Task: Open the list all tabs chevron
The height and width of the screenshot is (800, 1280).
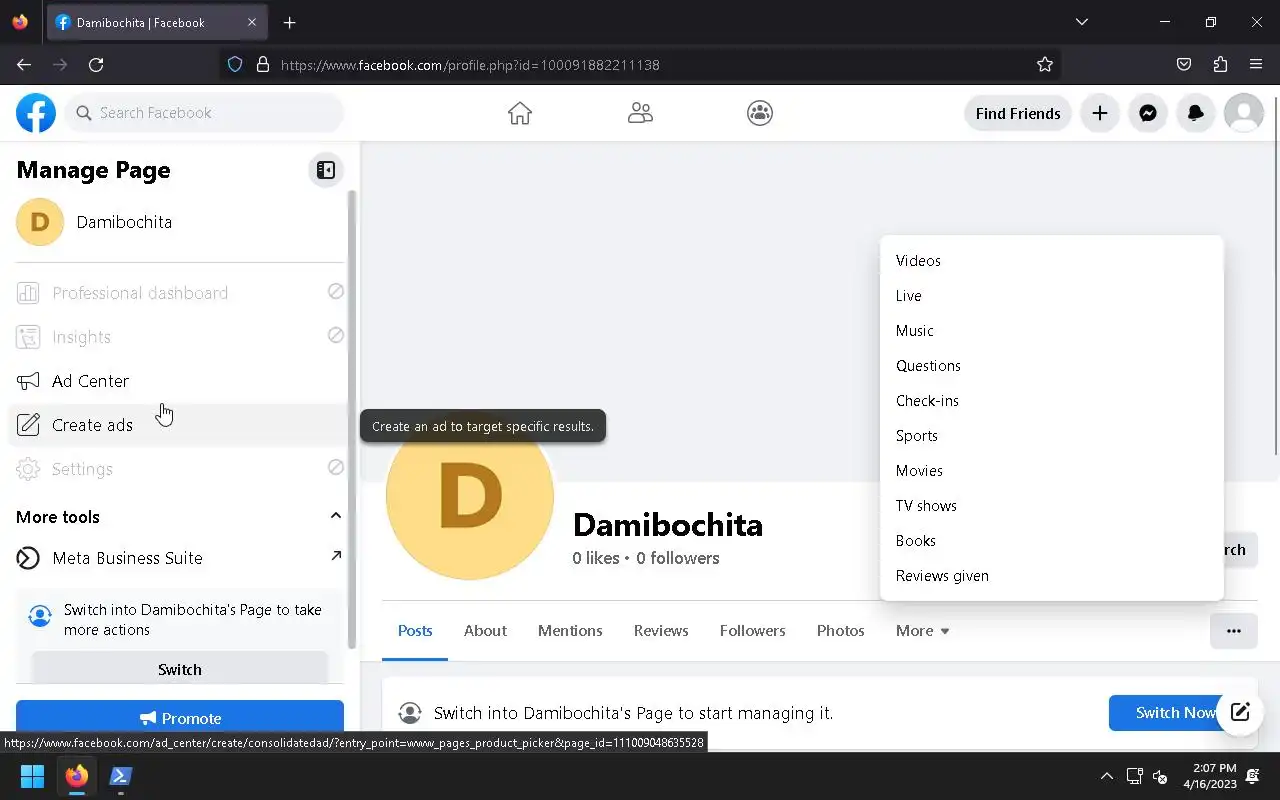Action: click(x=1081, y=22)
